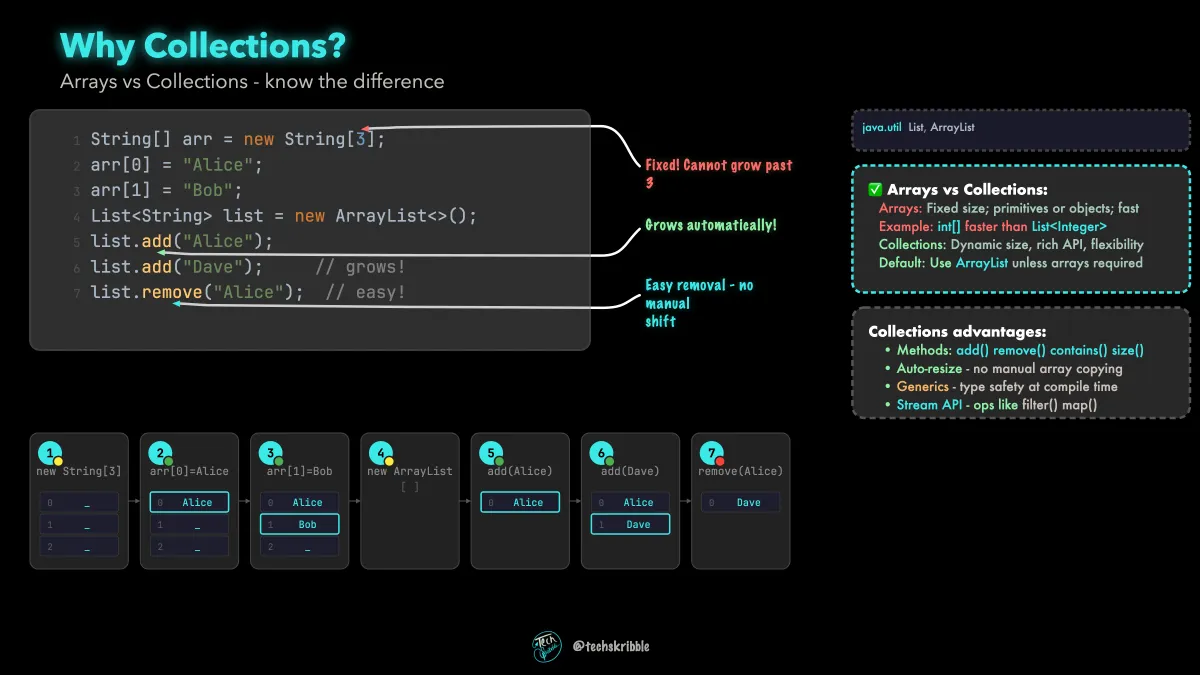
Task: Click the "add(Alice)" step card label
Action: (520, 471)
